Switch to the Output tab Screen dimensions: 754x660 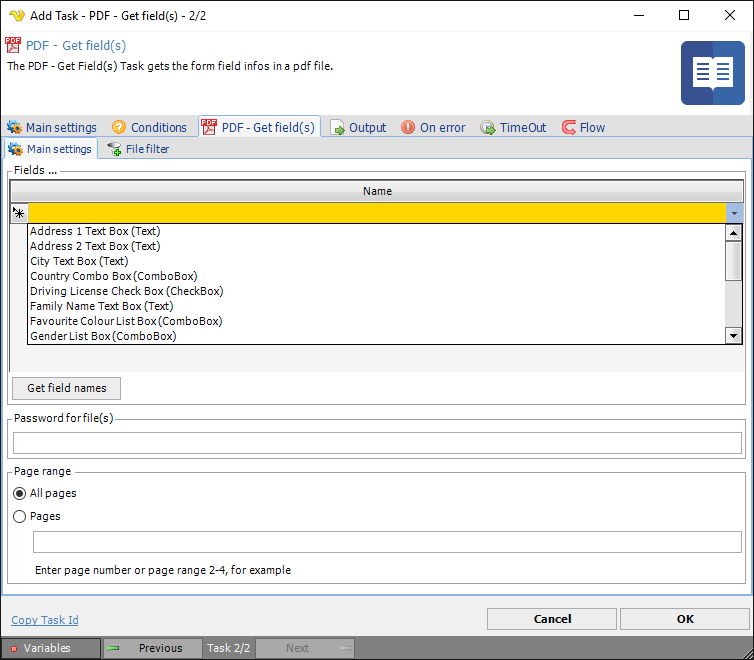[x=359, y=127]
